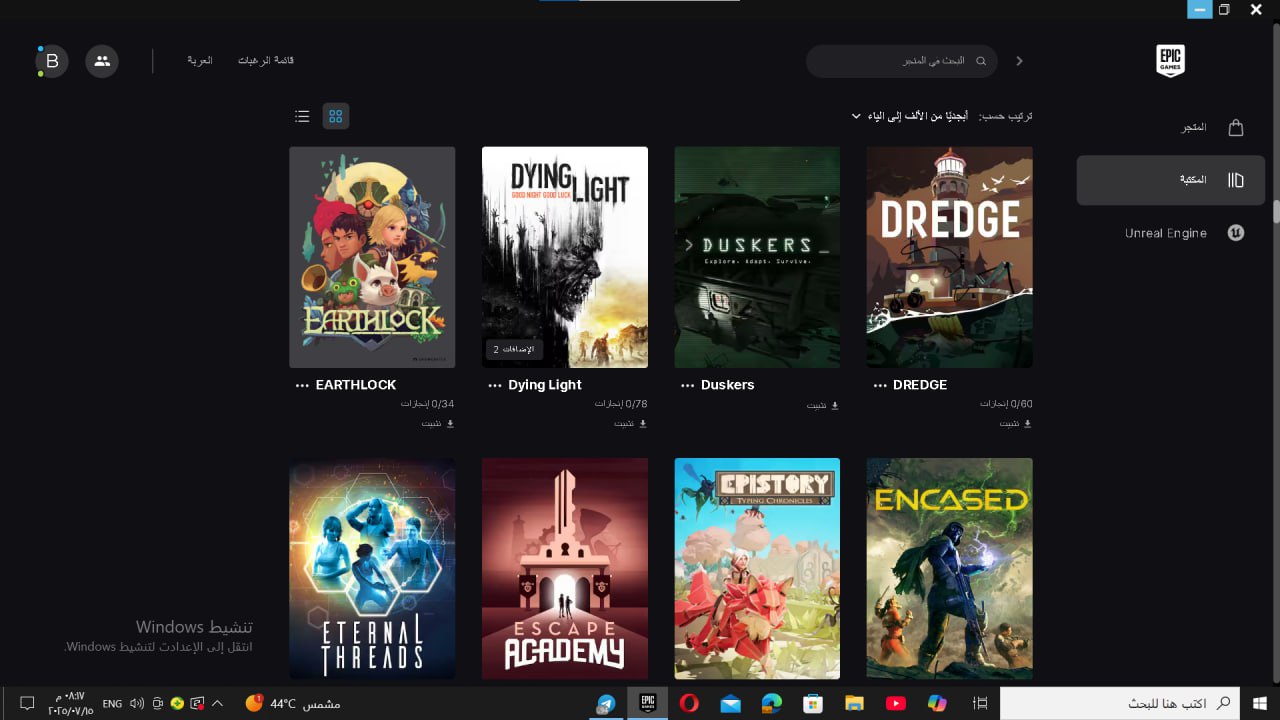The height and width of the screenshot is (720, 1280).
Task: Open the EARTHLOCK game cover
Action: coord(372,257)
